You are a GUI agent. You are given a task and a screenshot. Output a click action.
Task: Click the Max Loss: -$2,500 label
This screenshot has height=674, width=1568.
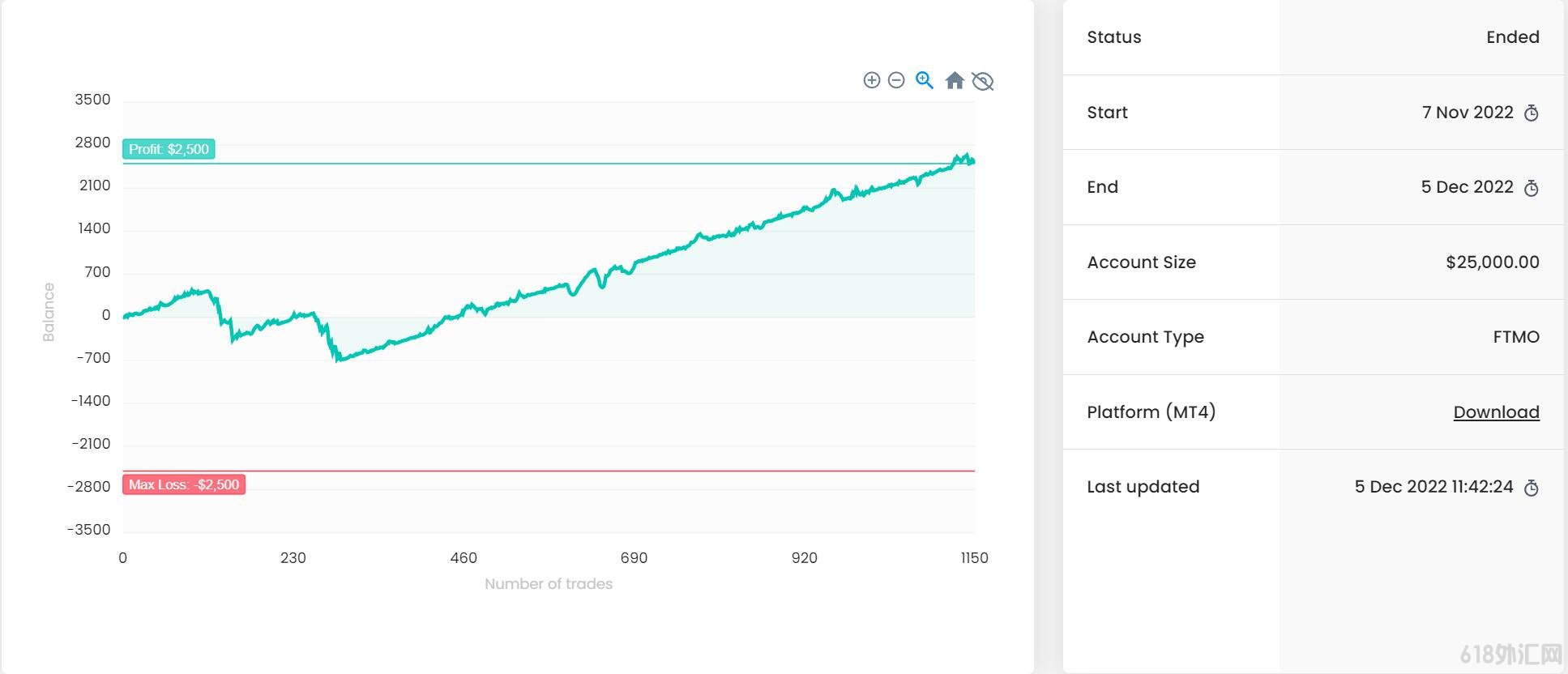pos(184,484)
